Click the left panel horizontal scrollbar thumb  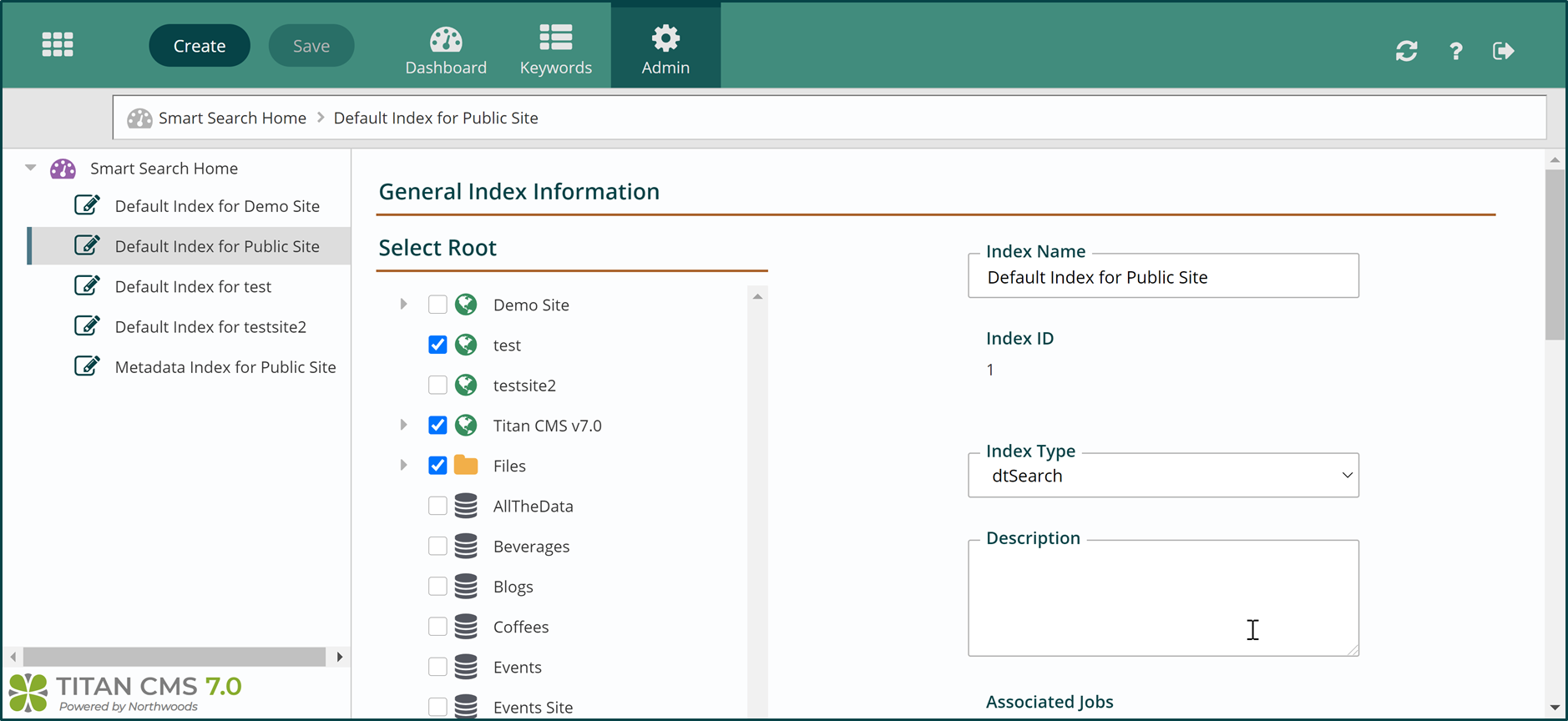(x=175, y=657)
